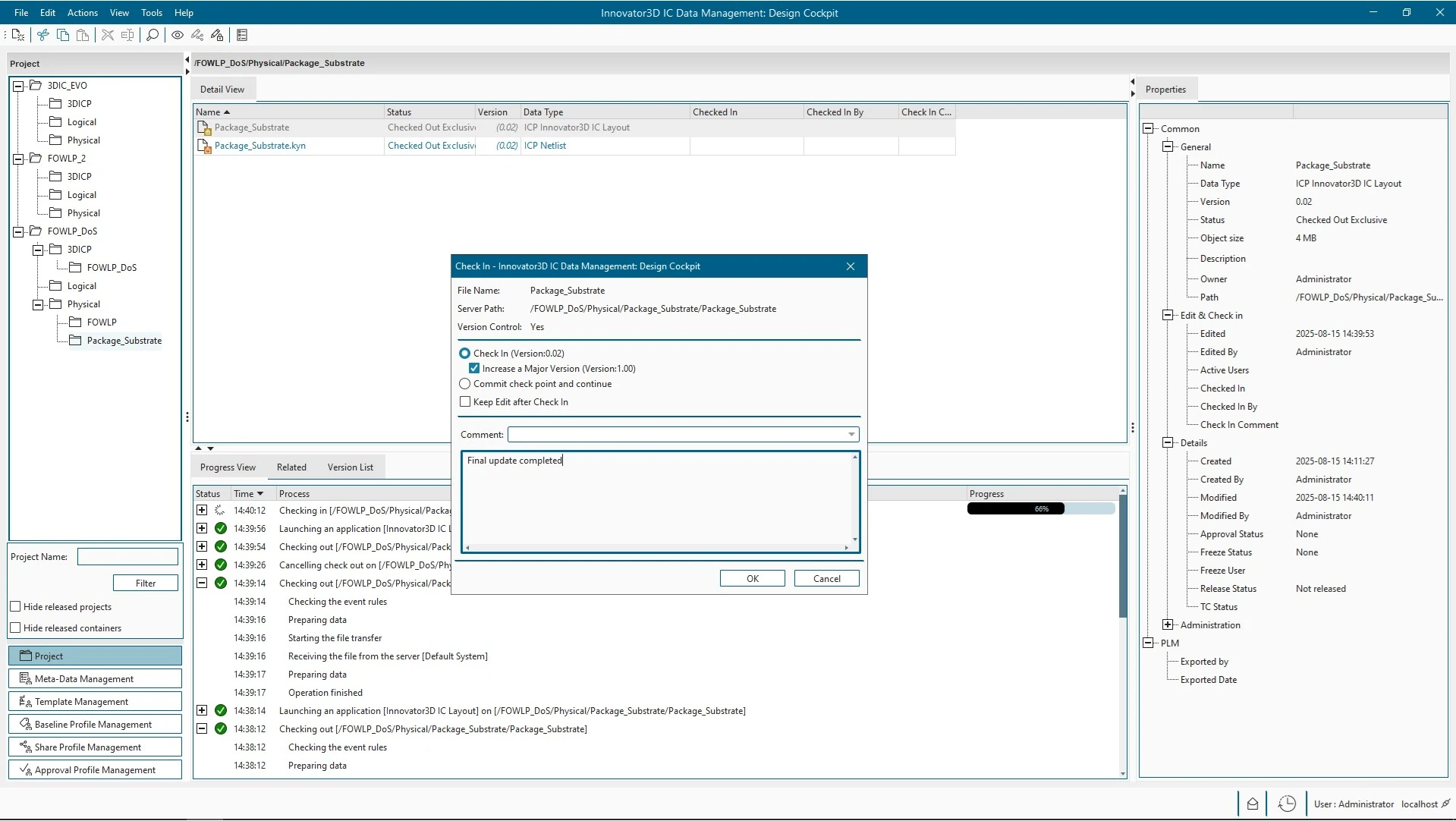Collapse the FOWLP_2 tree node

18,159
